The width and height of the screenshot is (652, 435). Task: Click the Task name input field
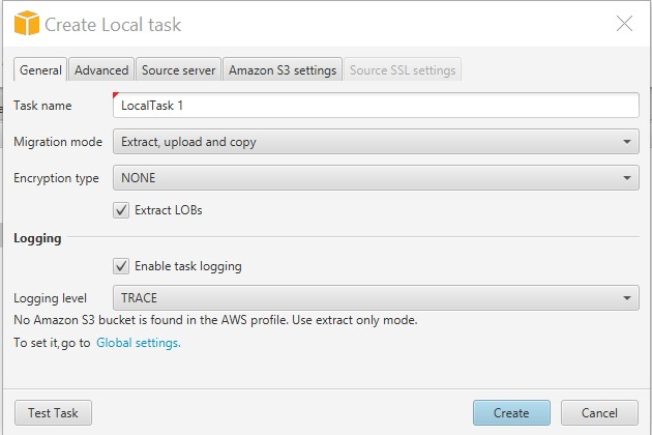pos(376,105)
